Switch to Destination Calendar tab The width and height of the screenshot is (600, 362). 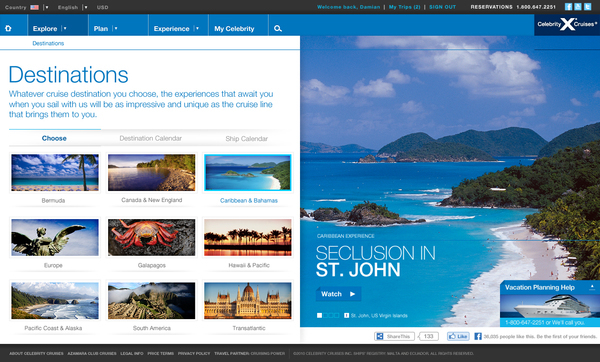[x=150, y=138]
